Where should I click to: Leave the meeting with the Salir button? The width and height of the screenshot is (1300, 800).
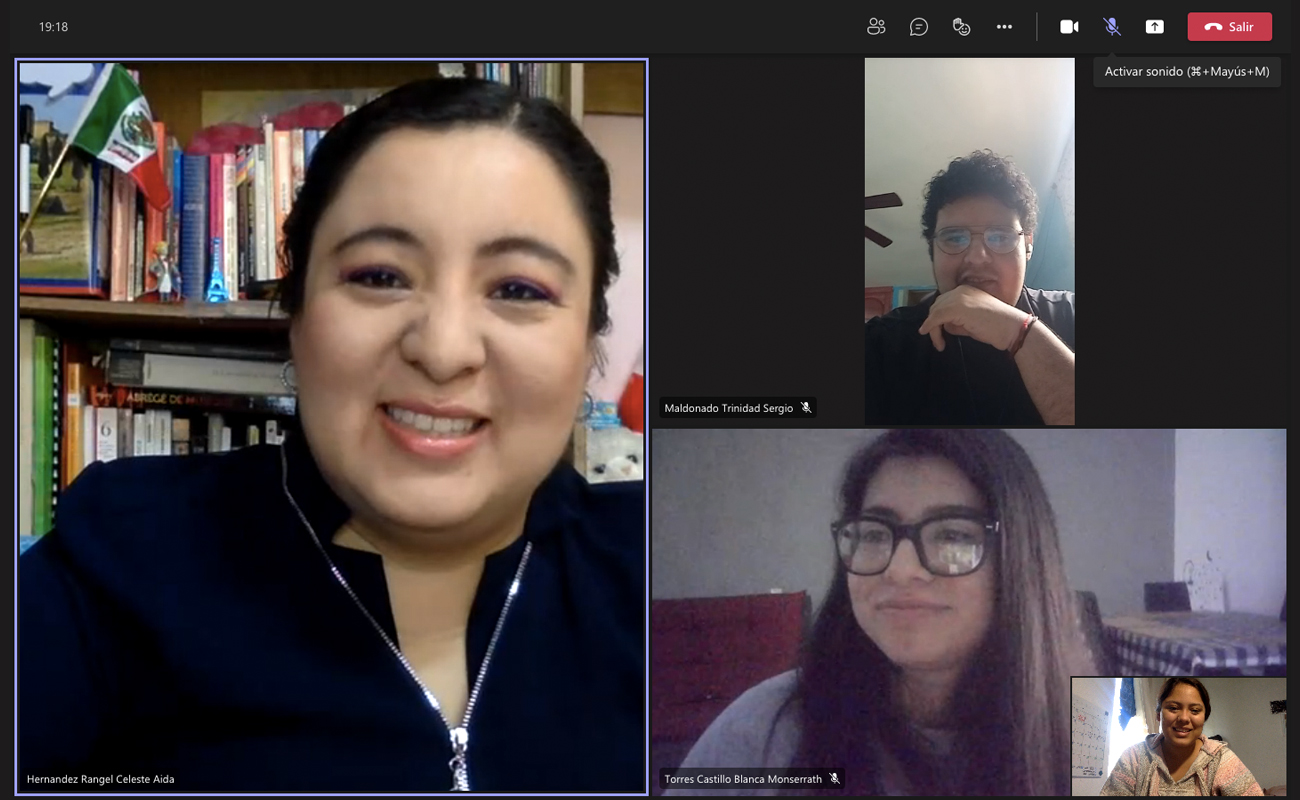pos(1229,27)
